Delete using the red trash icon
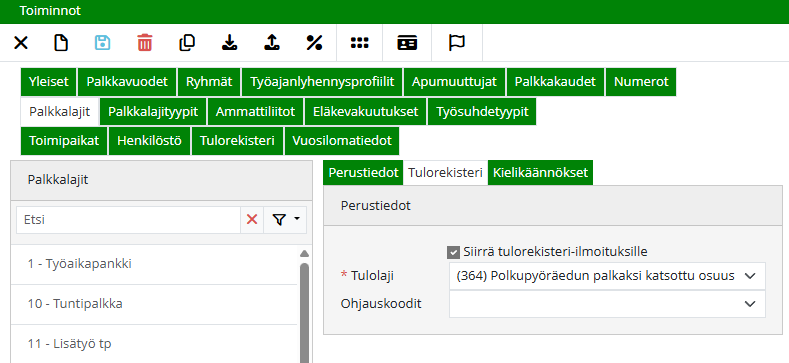The image size is (789, 363). (x=144, y=43)
